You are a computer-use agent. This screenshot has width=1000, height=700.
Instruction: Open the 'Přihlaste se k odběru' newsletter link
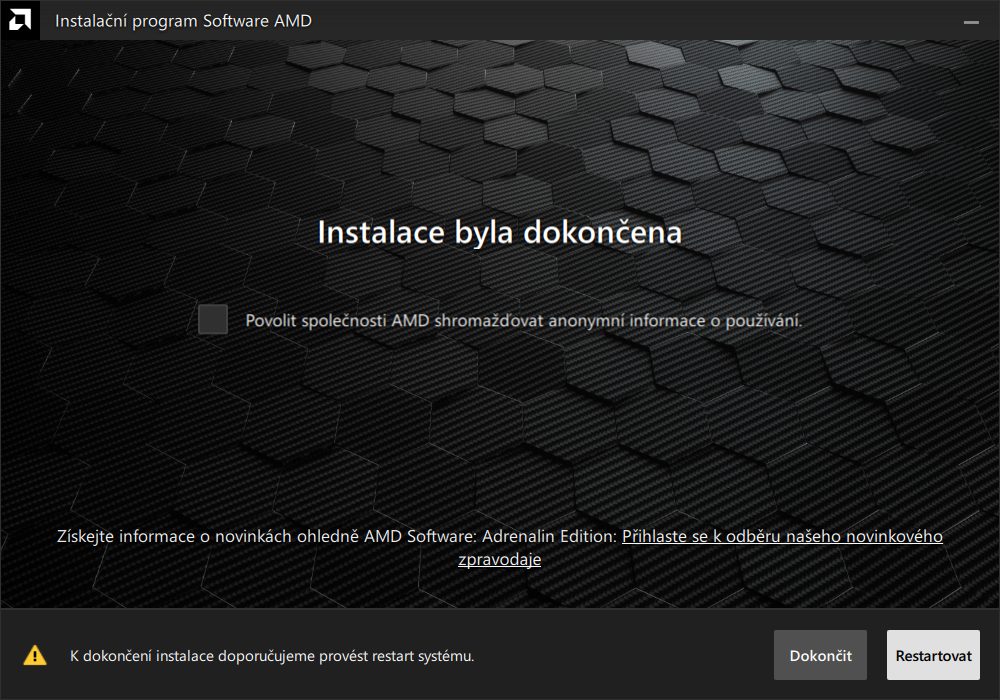[x=781, y=537]
